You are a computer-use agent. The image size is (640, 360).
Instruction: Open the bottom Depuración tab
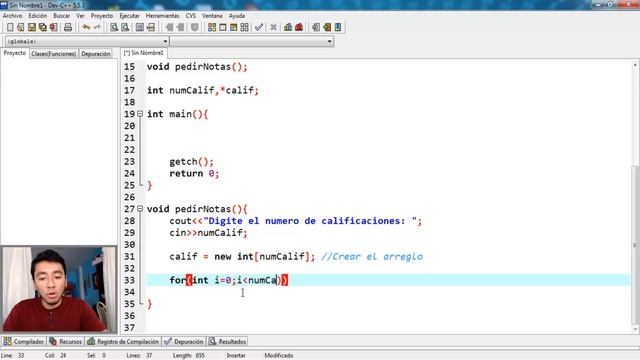pyautogui.click(x=184, y=342)
